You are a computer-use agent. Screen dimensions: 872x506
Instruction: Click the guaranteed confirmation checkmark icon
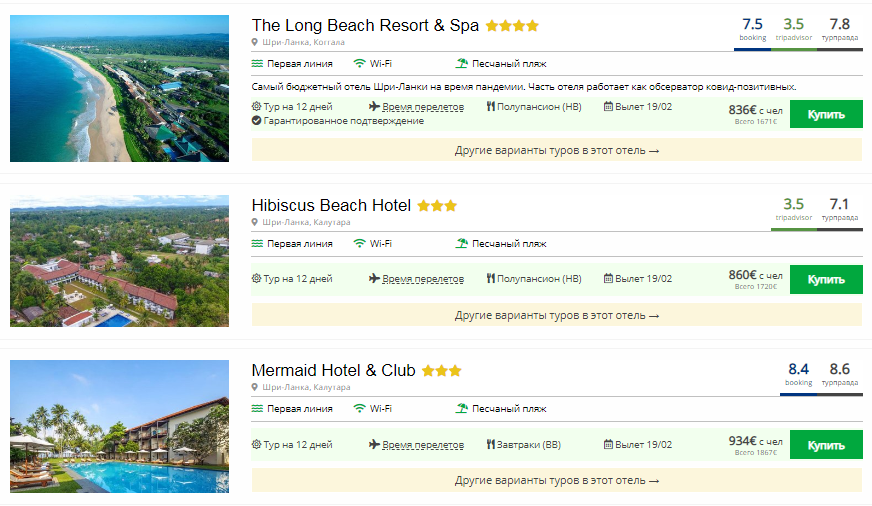tap(257, 121)
